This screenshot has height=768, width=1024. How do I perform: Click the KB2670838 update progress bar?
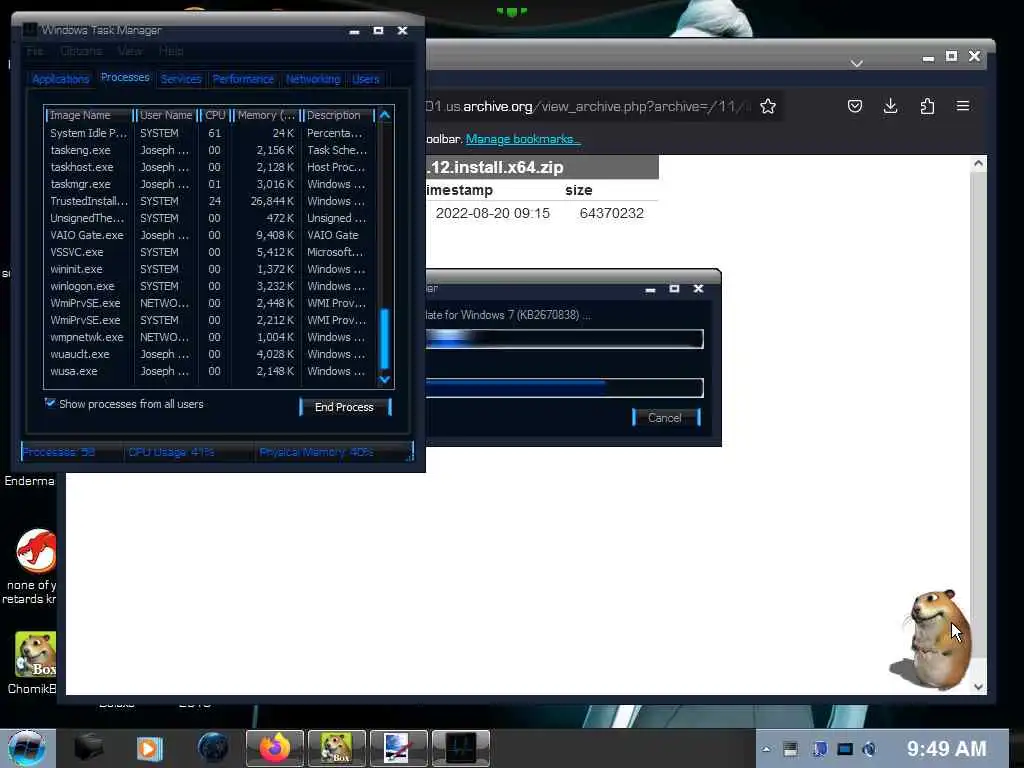(x=564, y=338)
